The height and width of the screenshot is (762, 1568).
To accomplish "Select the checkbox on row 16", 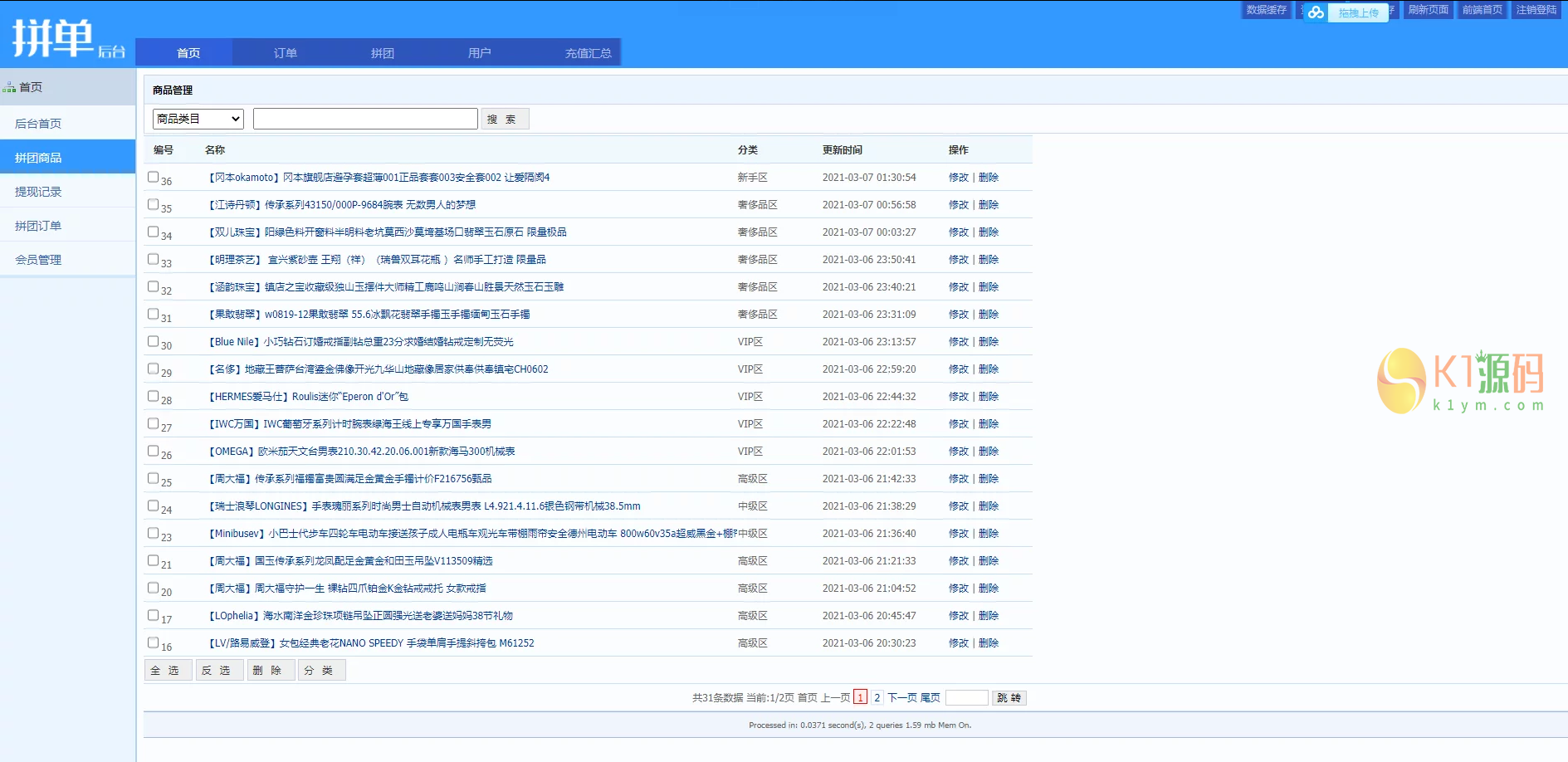I will point(153,642).
